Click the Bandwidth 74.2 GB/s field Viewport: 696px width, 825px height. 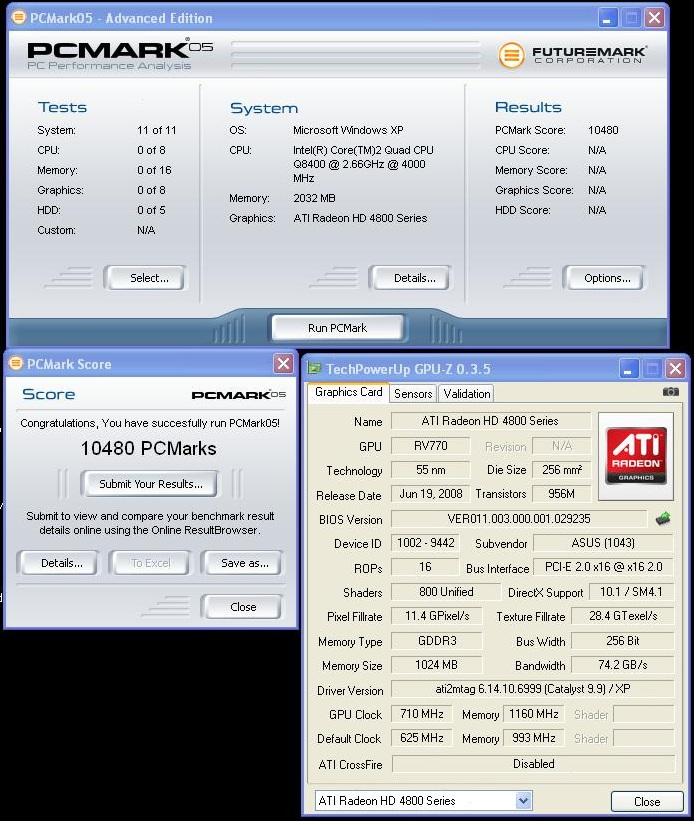pos(623,666)
